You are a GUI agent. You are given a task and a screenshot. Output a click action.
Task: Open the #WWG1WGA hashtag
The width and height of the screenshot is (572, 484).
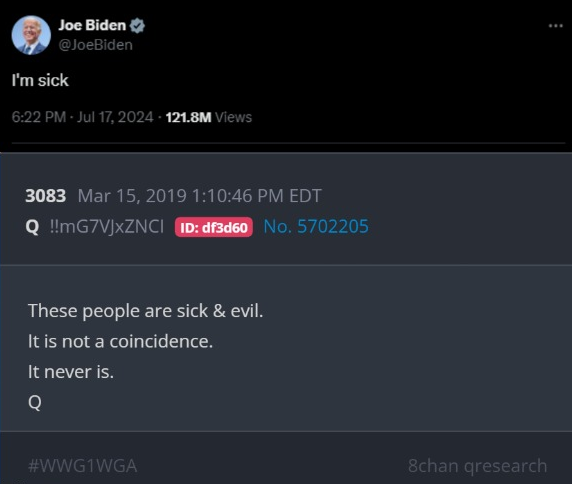click(x=82, y=466)
